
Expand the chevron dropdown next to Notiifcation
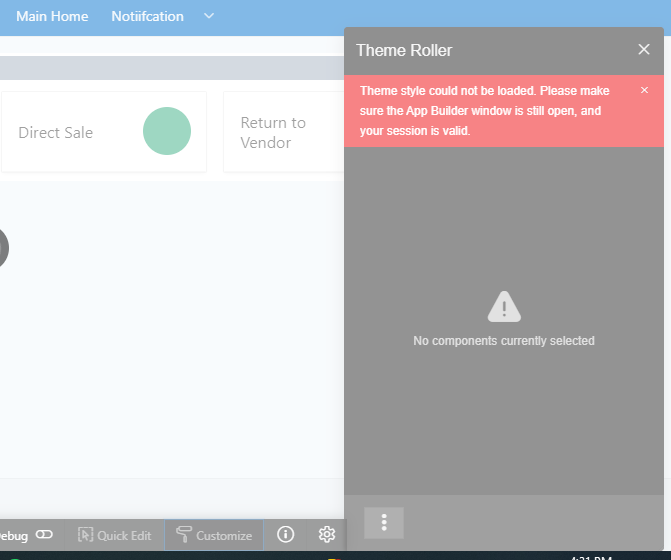(209, 16)
